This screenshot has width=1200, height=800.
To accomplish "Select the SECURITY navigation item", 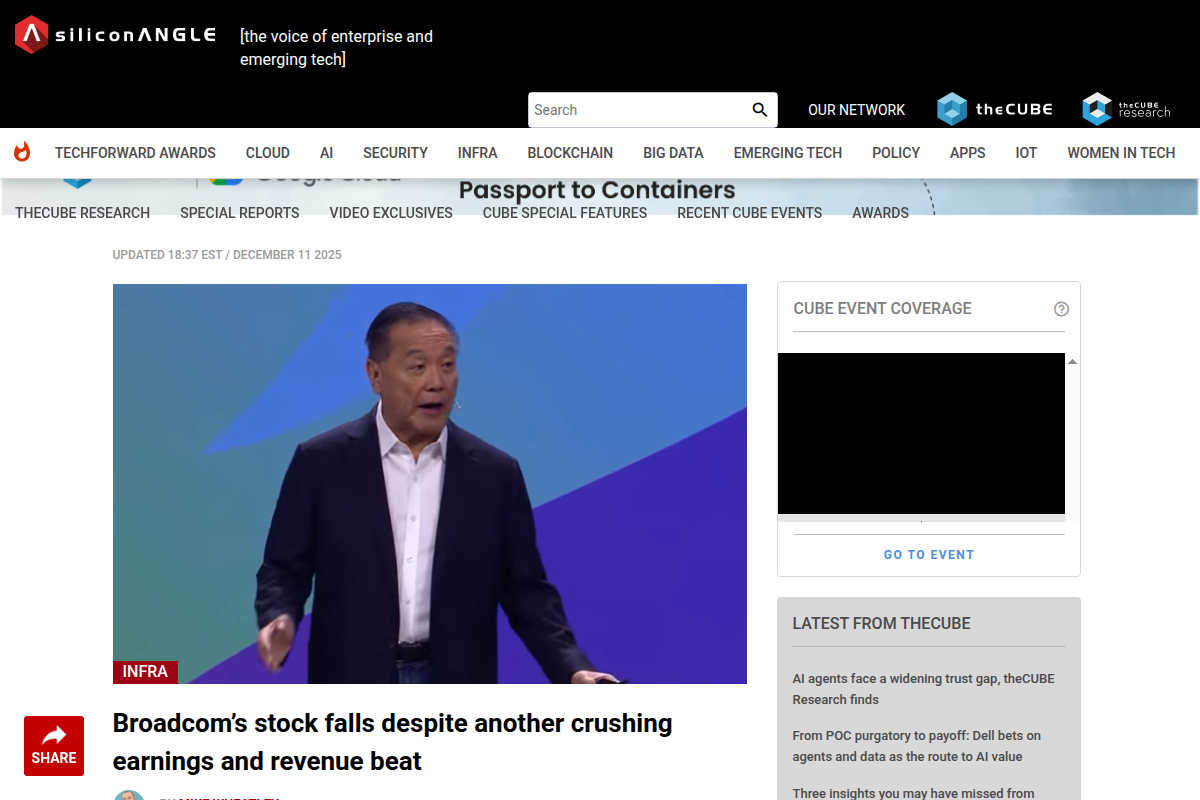I will (395, 153).
